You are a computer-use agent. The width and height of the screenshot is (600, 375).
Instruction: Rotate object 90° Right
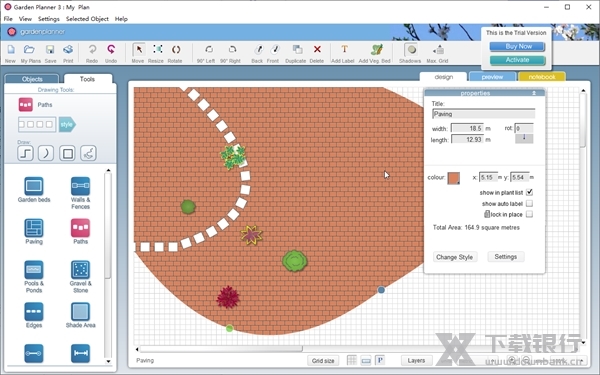pos(232,49)
